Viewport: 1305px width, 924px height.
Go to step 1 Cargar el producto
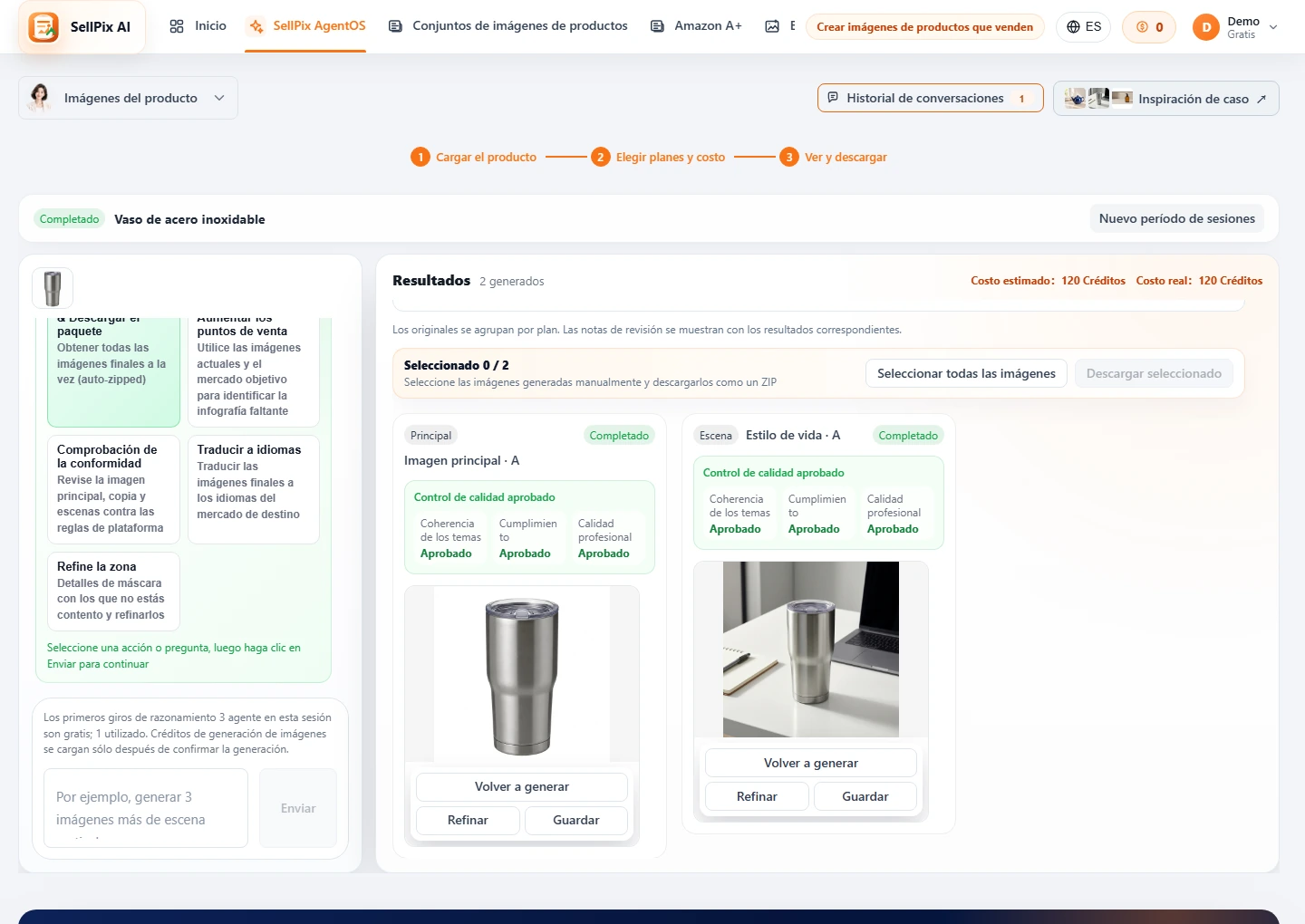click(474, 157)
